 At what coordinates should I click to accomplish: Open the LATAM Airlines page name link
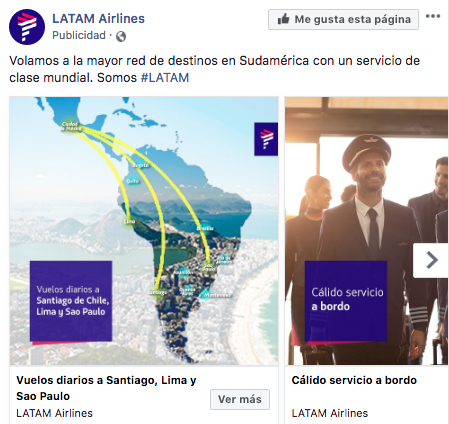pyautogui.click(x=98, y=19)
